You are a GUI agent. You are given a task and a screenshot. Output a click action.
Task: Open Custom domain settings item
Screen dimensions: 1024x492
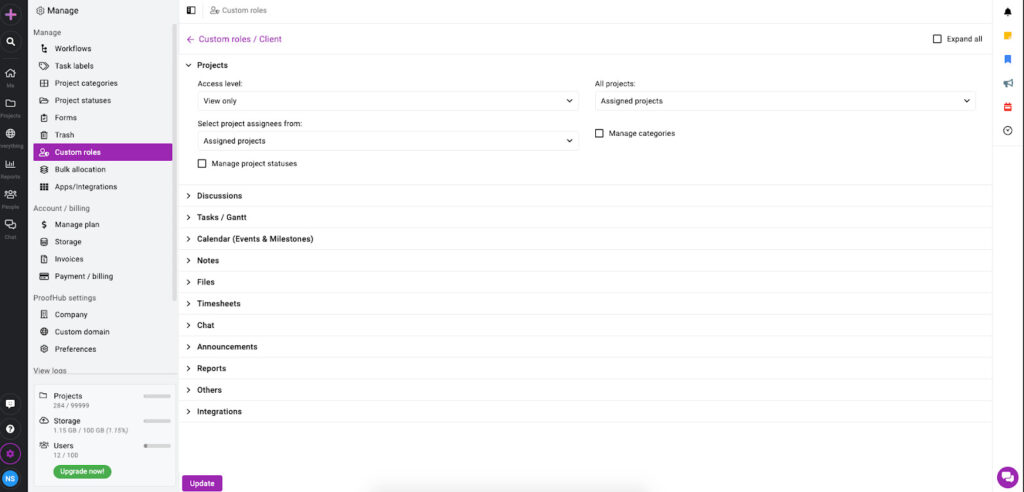[x=103, y=332]
